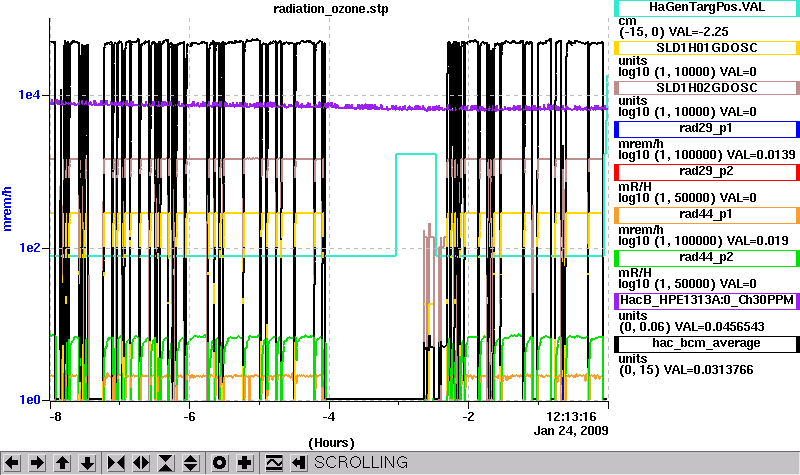Screen dimensions: 800x475
Task: Click the VAL=0.0139 value under rad29_p1
Action: 761,155
